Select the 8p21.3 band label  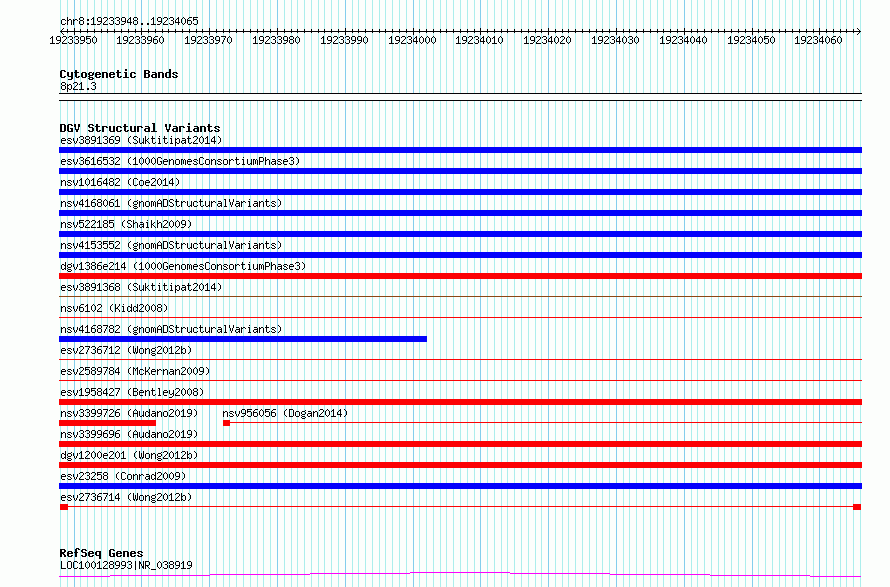[x=78, y=86]
